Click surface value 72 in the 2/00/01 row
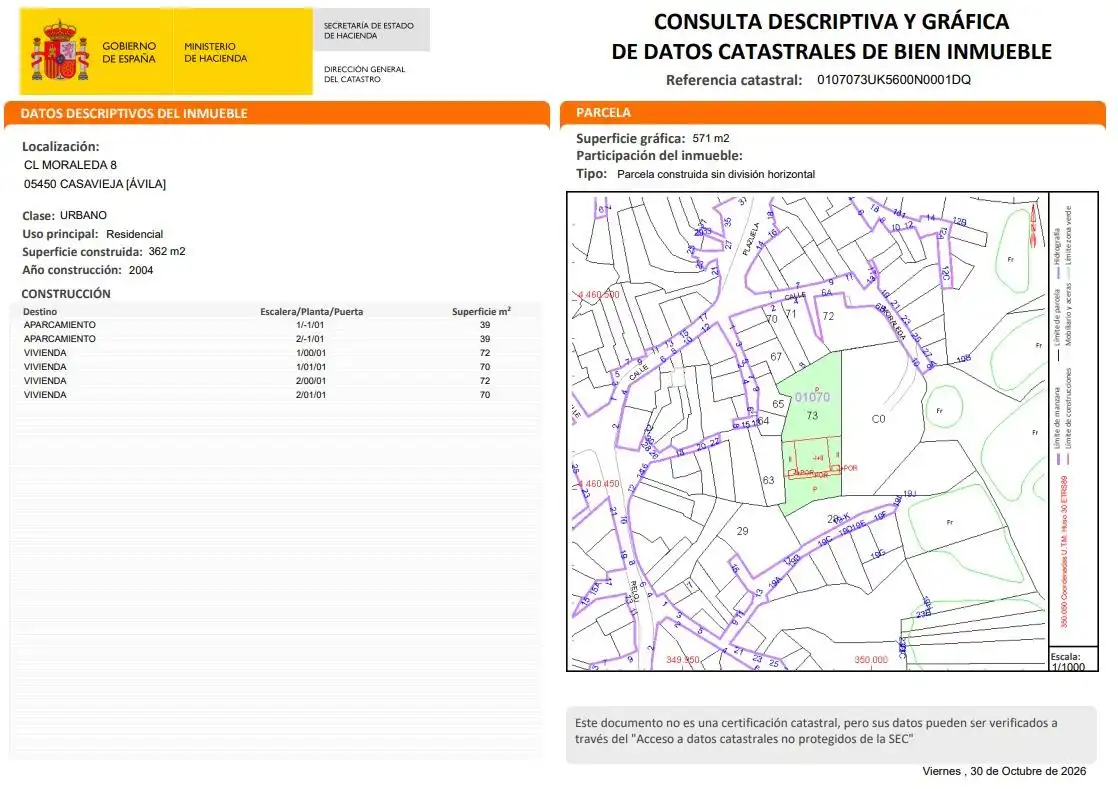 point(485,381)
